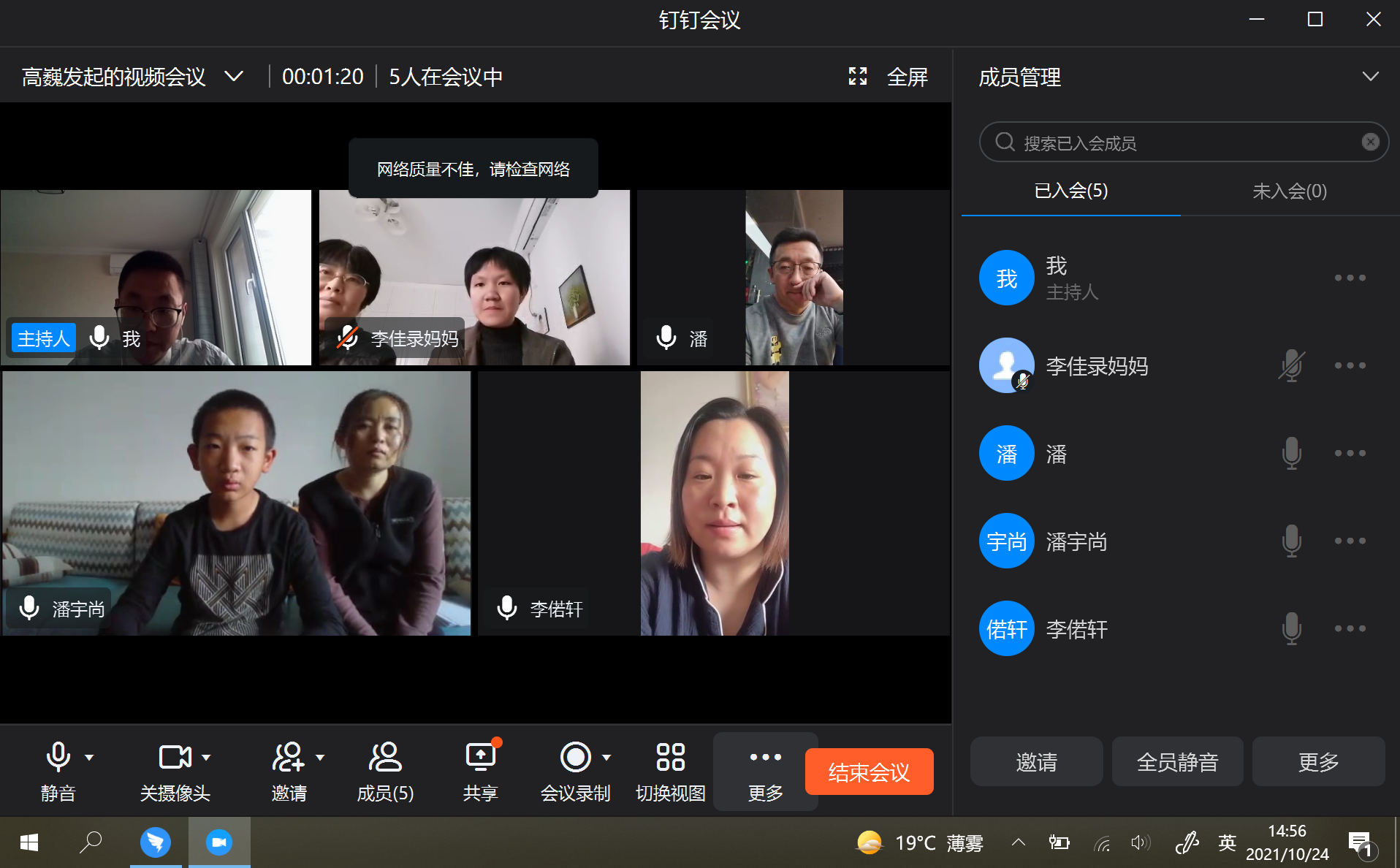Select the host 我 video tile
The width and height of the screenshot is (1400, 868).
coord(156,278)
